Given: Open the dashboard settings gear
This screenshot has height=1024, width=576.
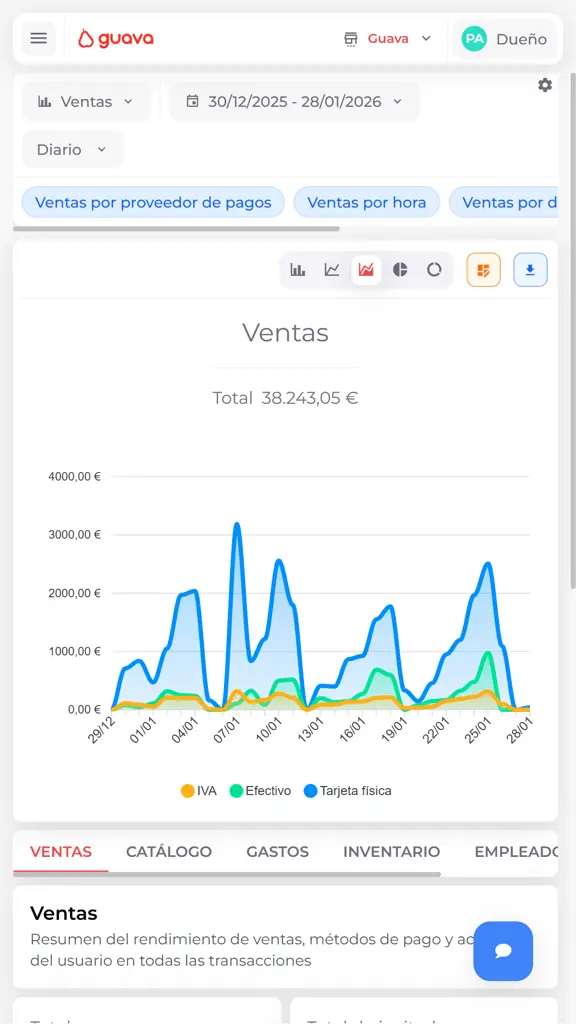Looking at the screenshot, I should click(545, 85).
